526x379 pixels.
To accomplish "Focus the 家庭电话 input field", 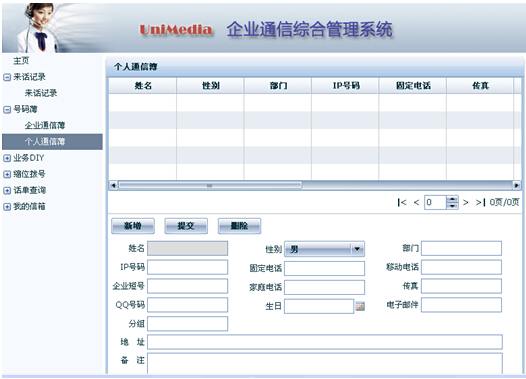I will point(324,287).
